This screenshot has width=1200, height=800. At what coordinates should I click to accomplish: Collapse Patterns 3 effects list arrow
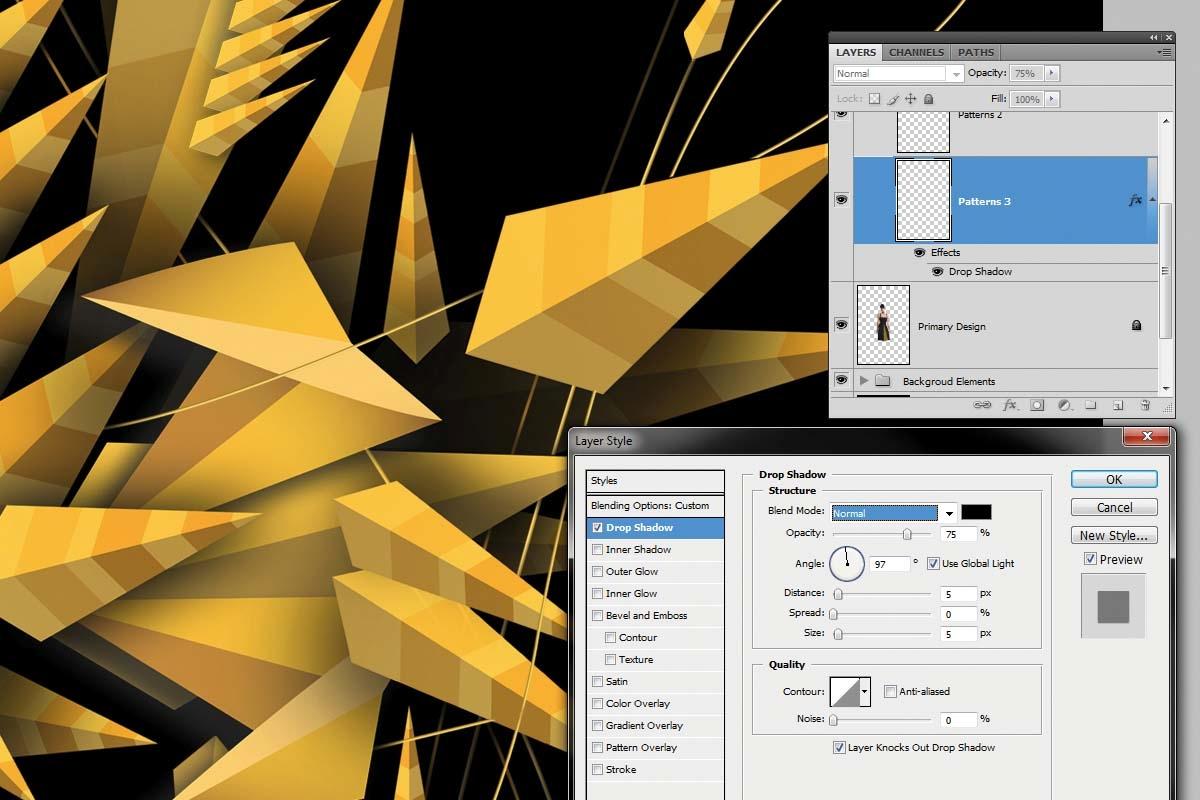coord(1151,200)
